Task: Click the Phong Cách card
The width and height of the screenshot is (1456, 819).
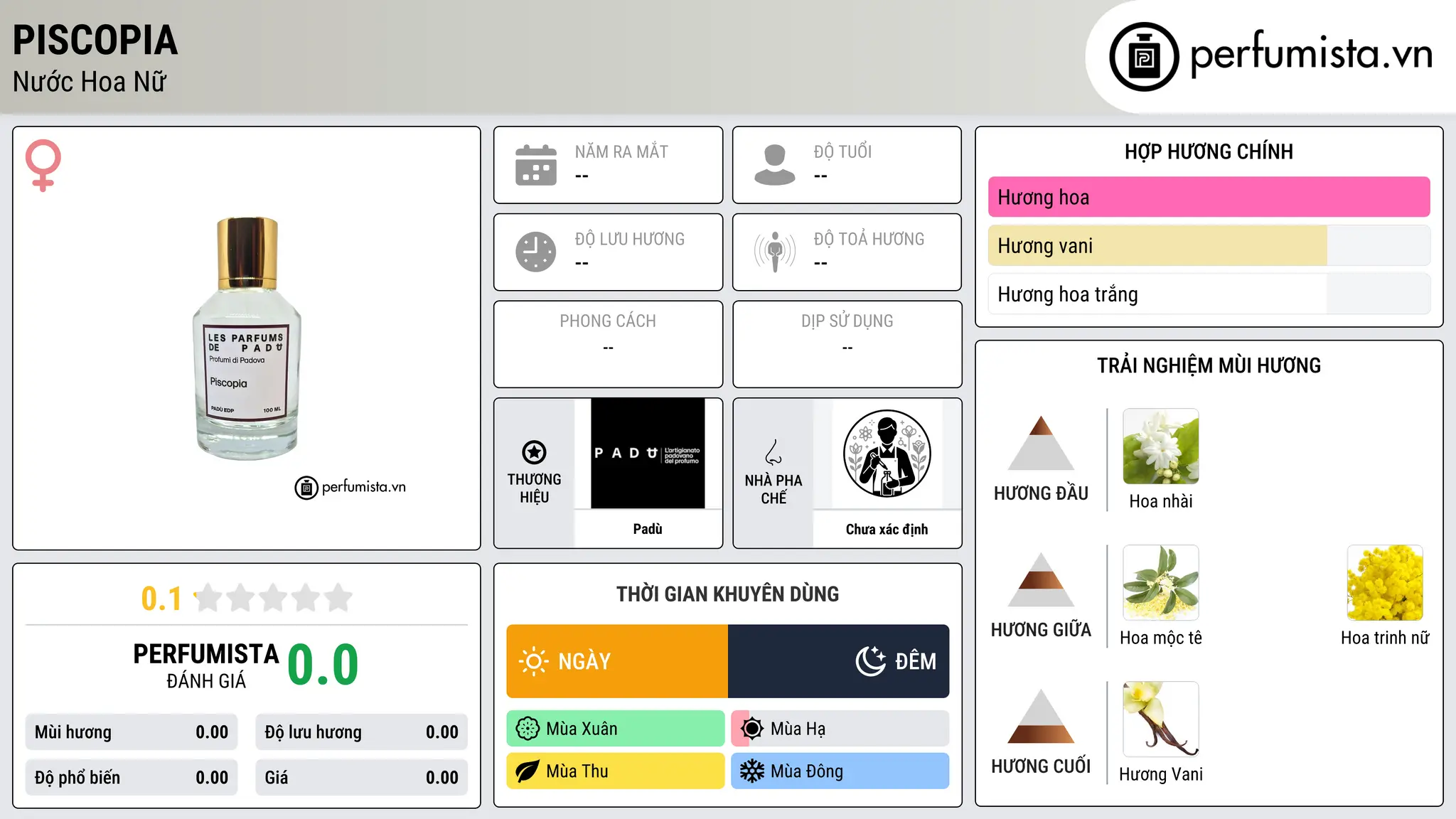Action: pos(609,344)
